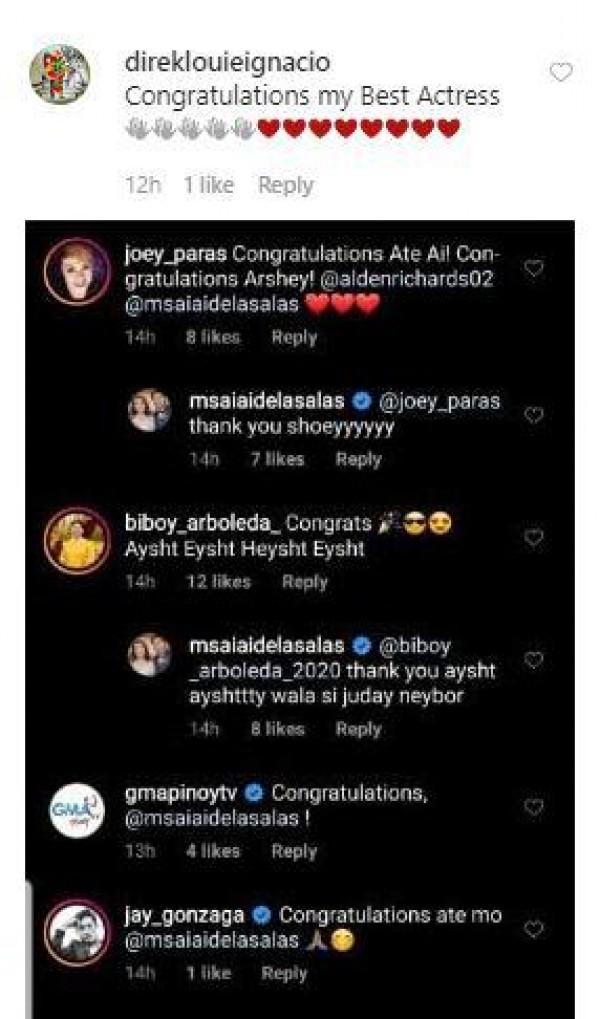Screen dimensions: 600x1019
Task: Tap heart on 'thank you shoeyyyyyy' reply
Action: click(x=534, y=415)
